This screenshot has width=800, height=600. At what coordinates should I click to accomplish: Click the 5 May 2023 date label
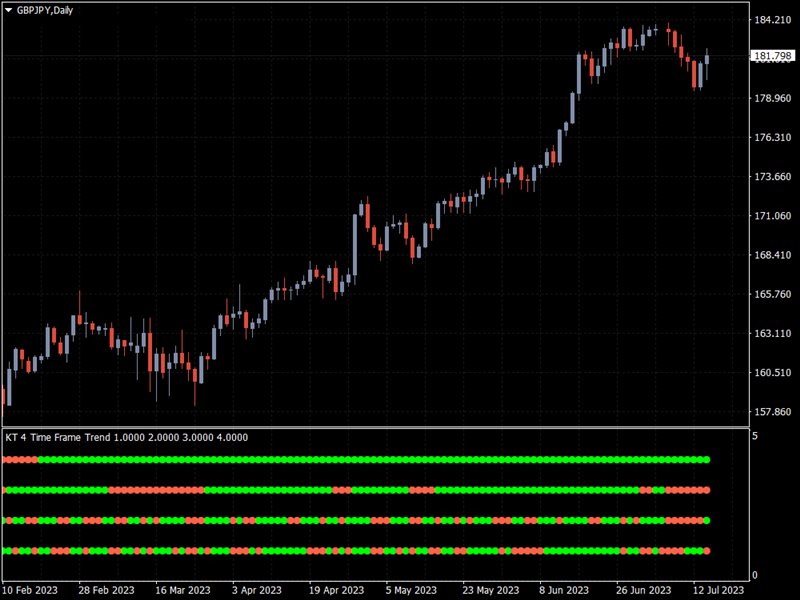(411, 590)
